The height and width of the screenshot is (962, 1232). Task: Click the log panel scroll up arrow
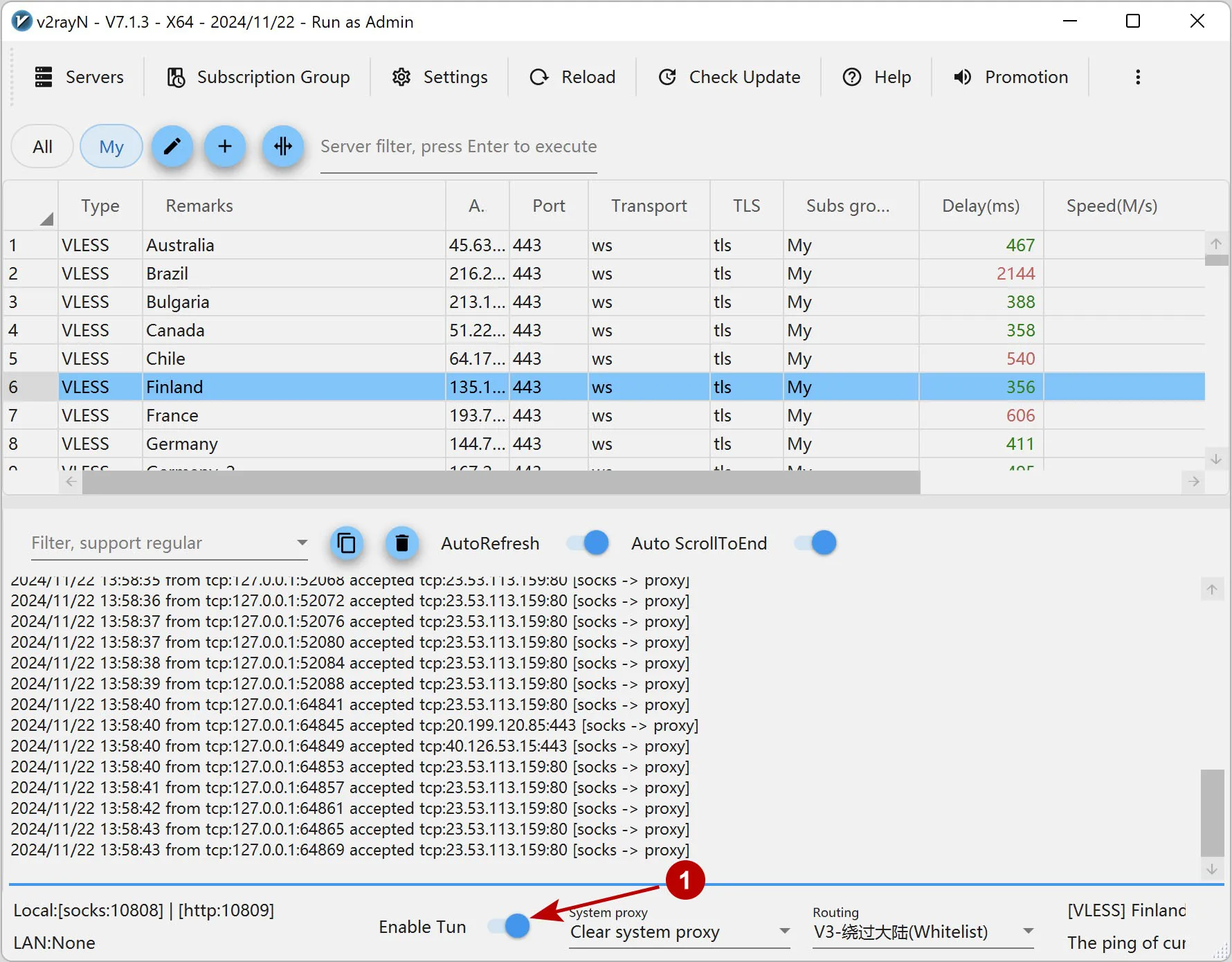pyautogui.click(x=1212, y=590)
